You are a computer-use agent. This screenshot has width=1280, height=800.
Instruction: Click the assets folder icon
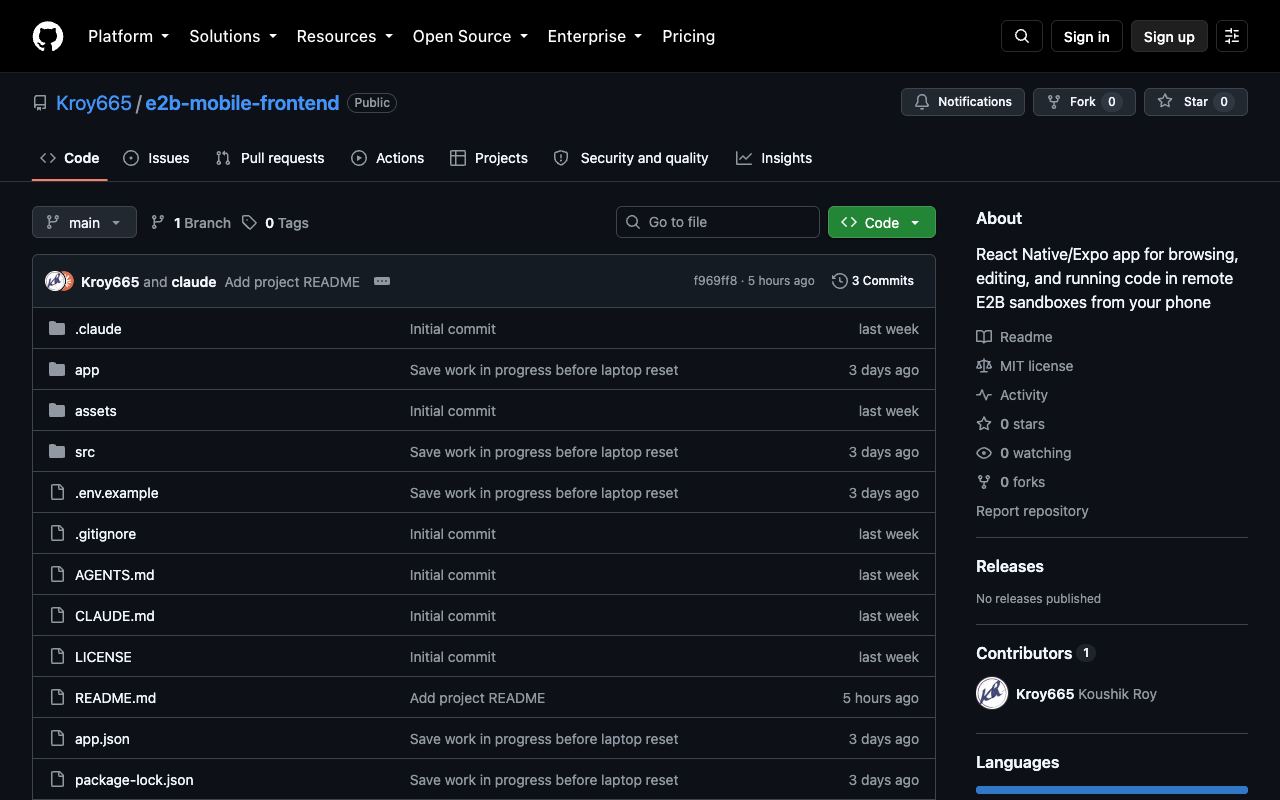click(57, 411)
